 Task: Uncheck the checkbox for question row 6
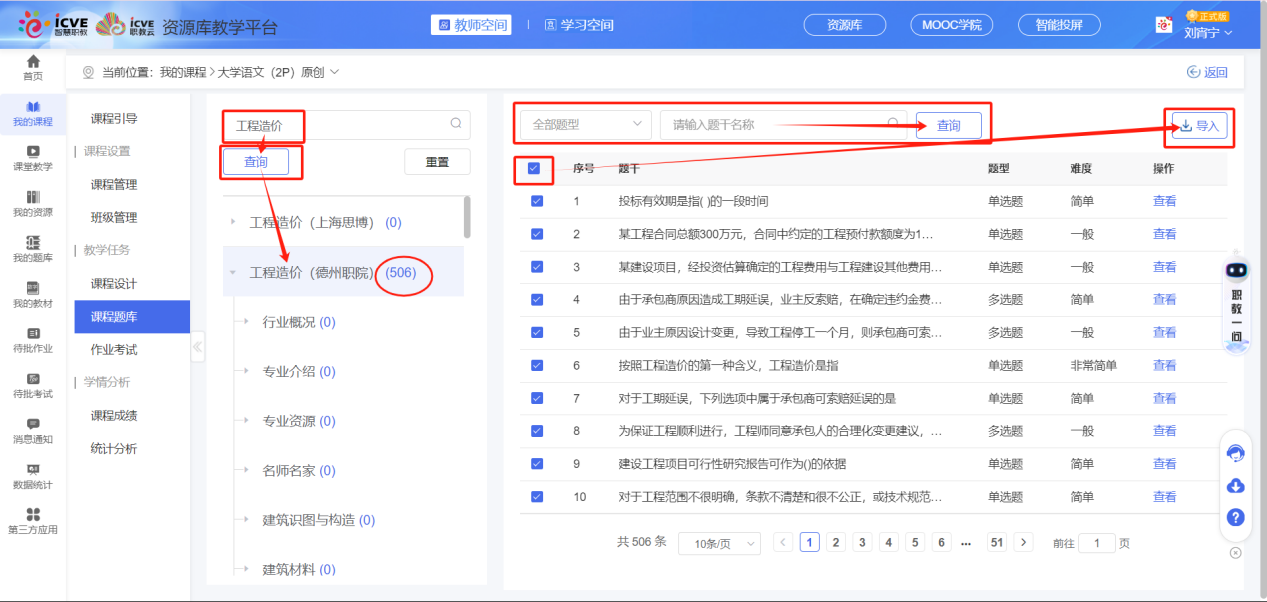(x=537, y=365)
